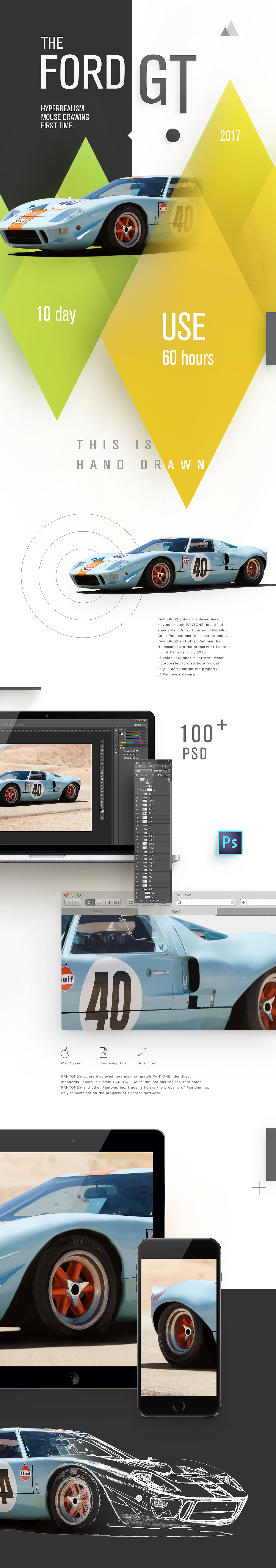This screenshot has width=276, height=1568.
Task: Click the Photoshop layers panel over the laptop
Action: pyautogui.click(x=153, y=831)
